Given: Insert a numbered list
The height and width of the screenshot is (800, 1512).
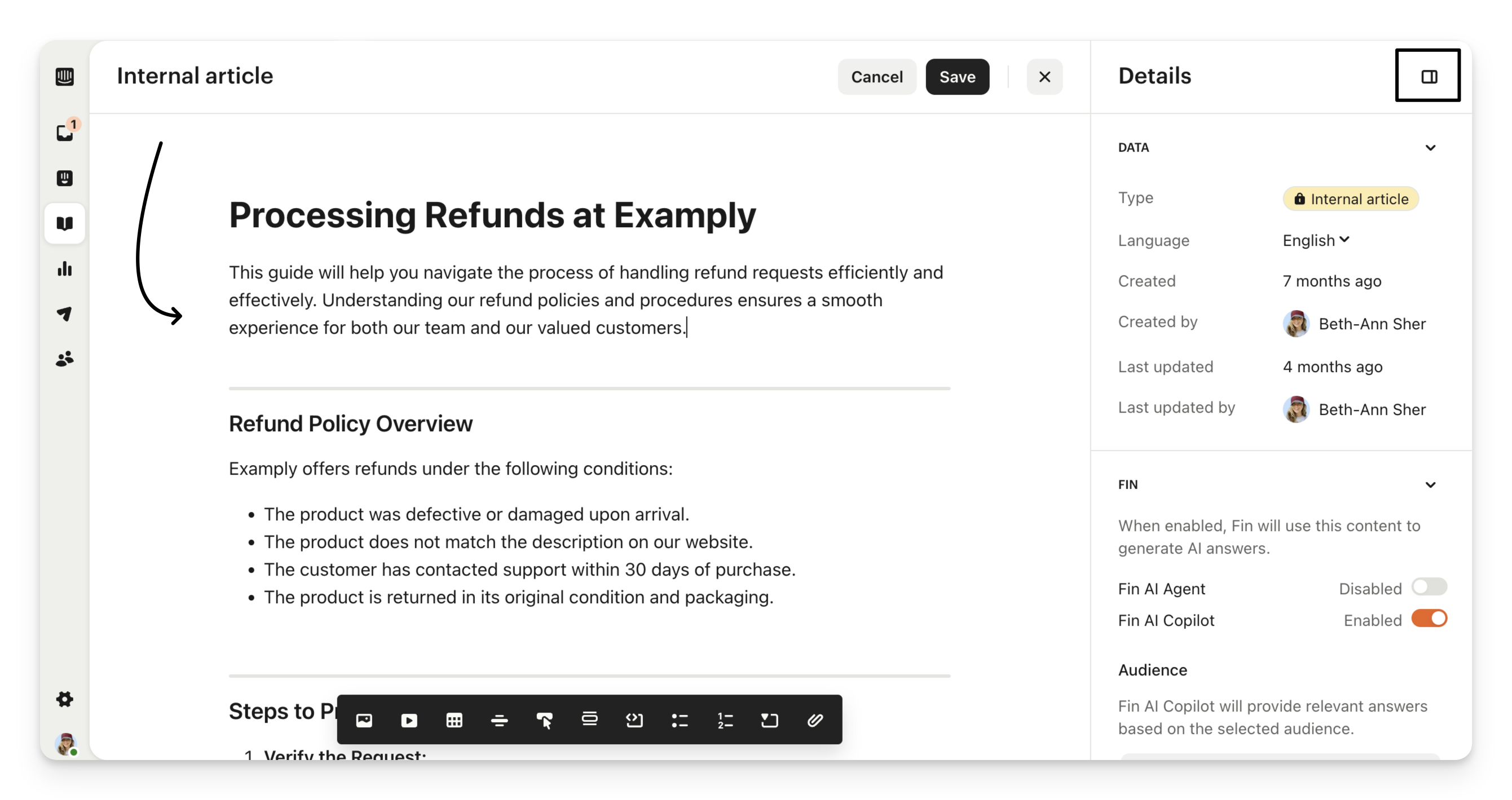Looking at the screenshot, I should point(725,720).
